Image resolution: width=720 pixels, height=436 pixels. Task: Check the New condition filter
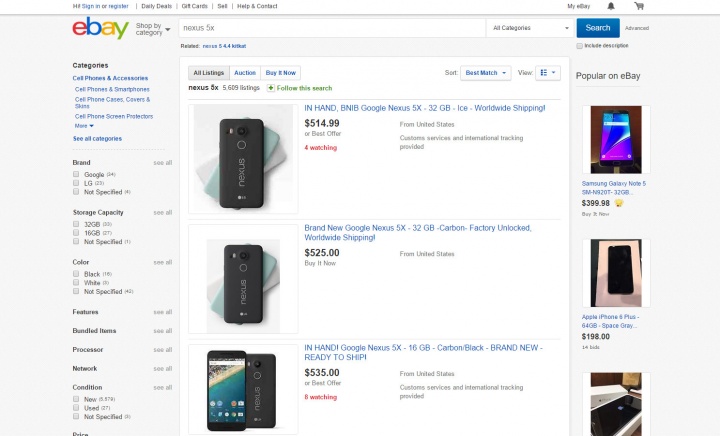point(76,399)
